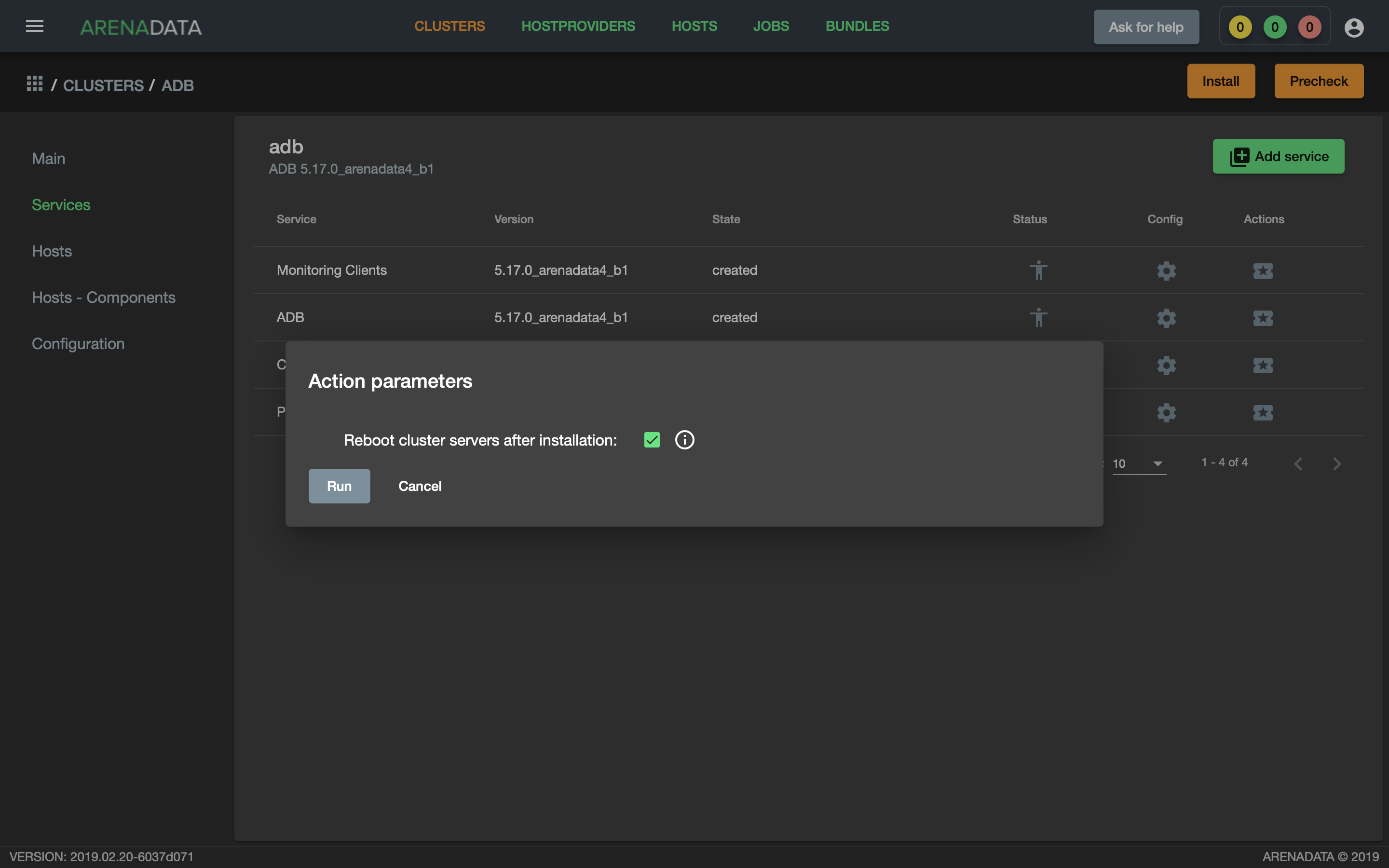Click the ARENADATA logo
Screen dimensions: 1389x868
(x=141, y=27)
